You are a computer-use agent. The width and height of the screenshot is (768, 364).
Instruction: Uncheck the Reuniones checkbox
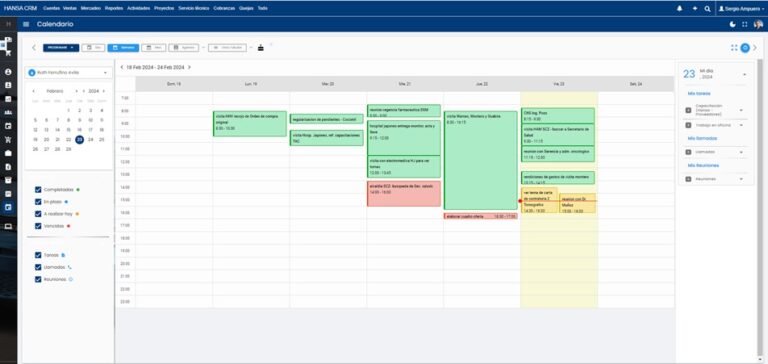tap(38, 279)
